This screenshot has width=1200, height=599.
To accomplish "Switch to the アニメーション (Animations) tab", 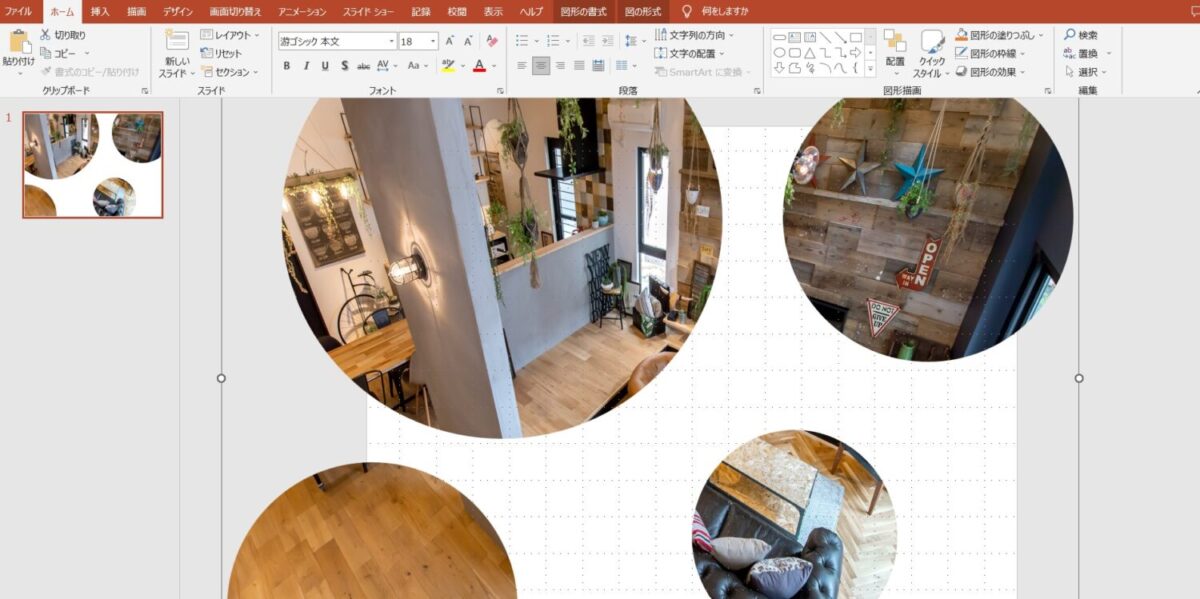I will point(302,11).
